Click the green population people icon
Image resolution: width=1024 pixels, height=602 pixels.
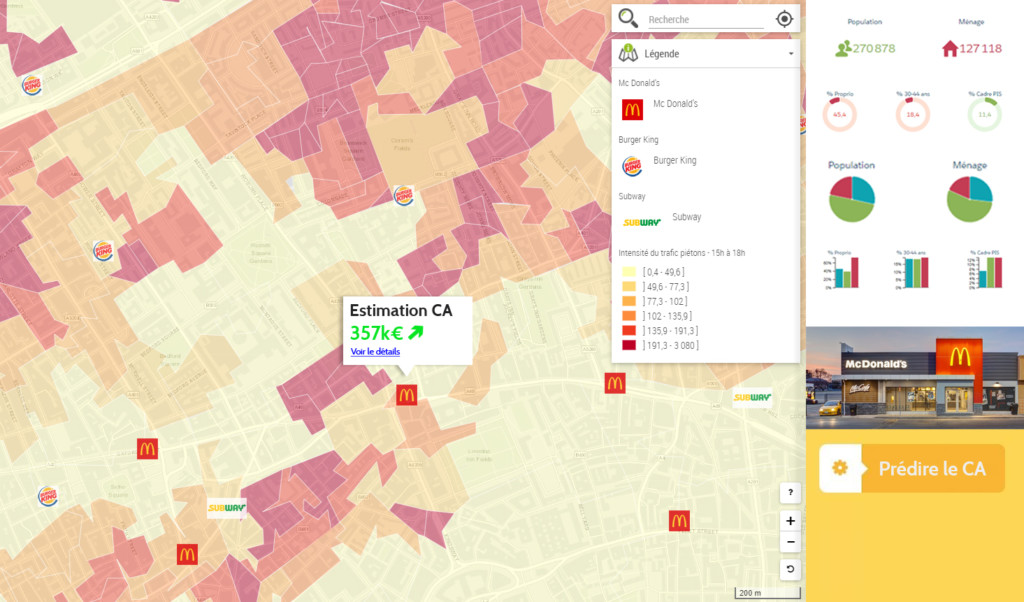coord(843,48)
